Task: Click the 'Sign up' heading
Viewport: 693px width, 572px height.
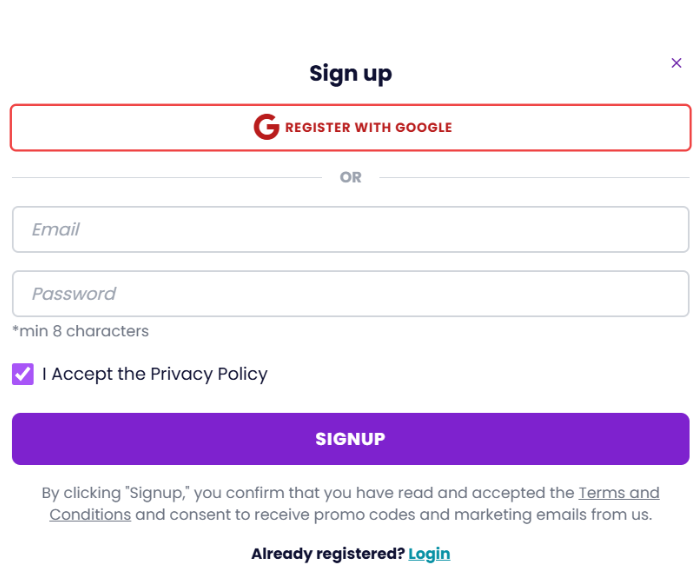Action: 350,74
